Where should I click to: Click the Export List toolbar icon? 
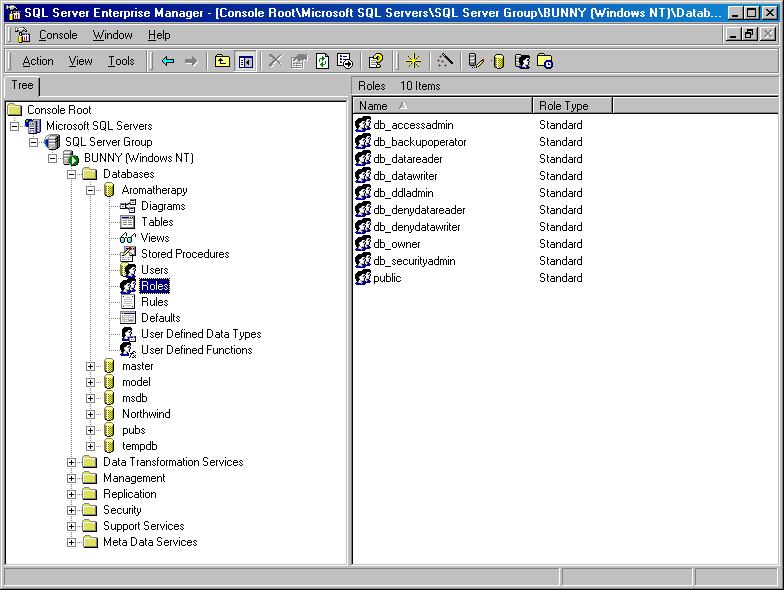345,62
